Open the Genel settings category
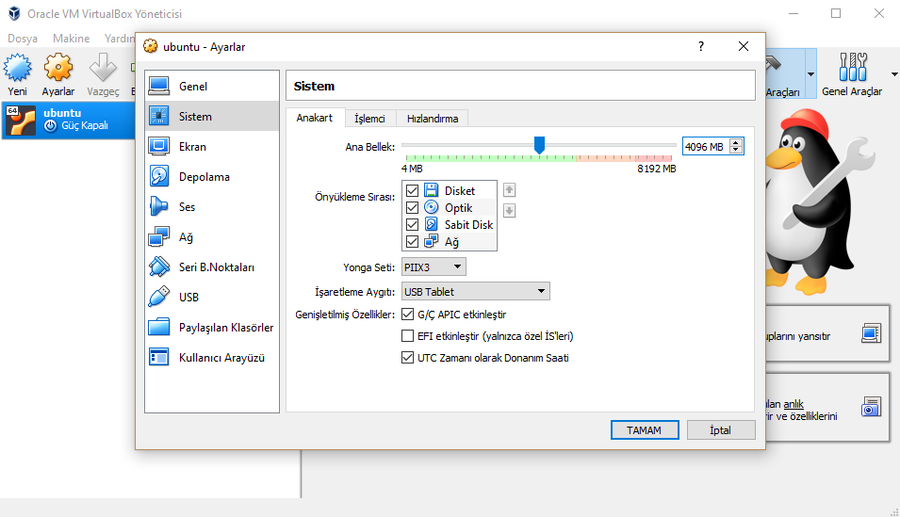This screenshot has height=517, width=900. (193, 87)
